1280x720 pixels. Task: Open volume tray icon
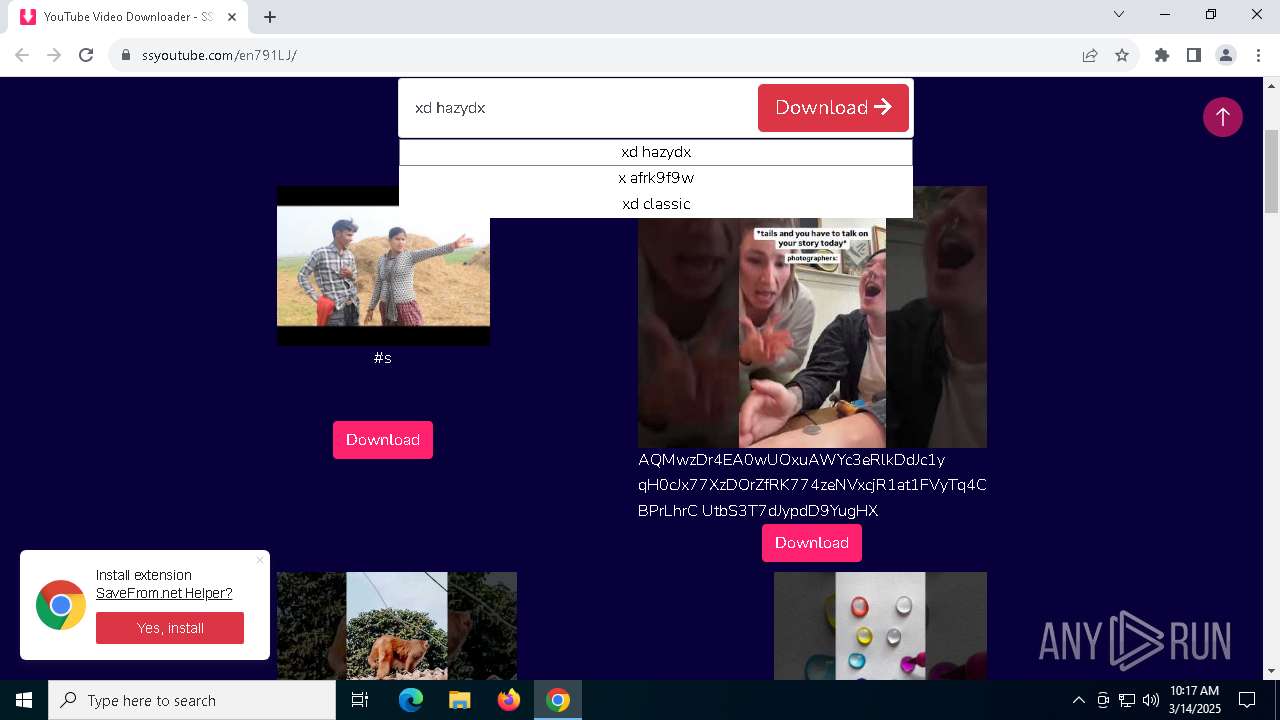(x=1150, y=700)
